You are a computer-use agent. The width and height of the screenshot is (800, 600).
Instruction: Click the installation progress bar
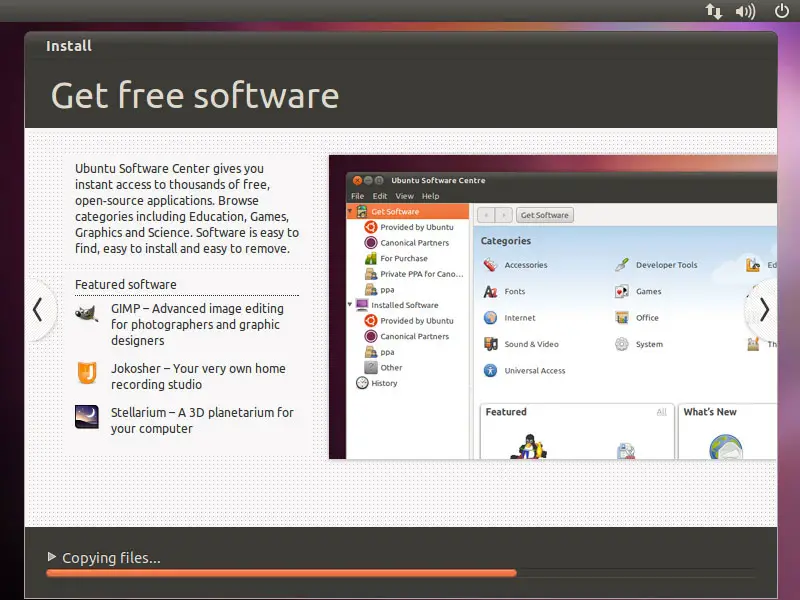pos(401,573)
